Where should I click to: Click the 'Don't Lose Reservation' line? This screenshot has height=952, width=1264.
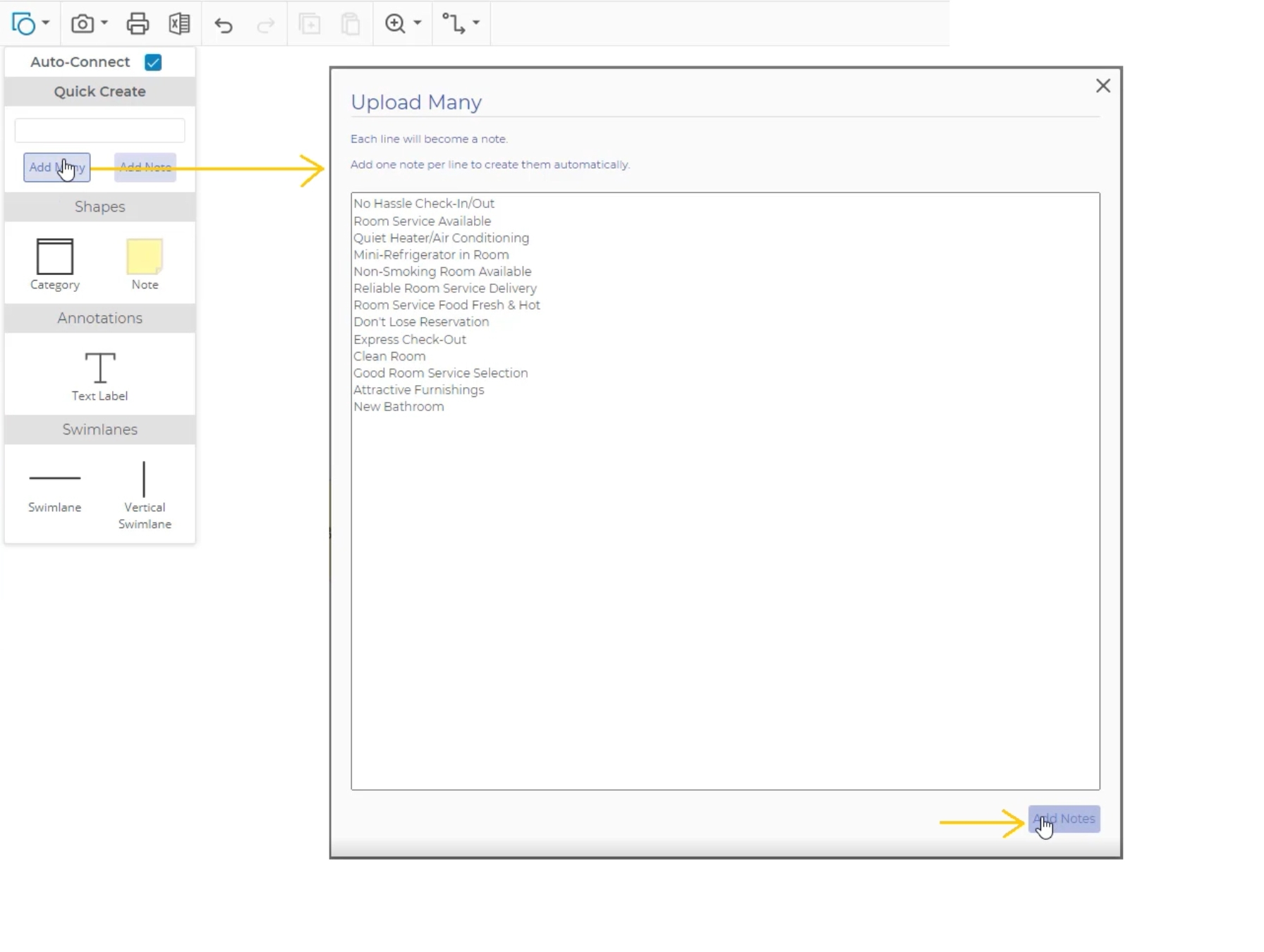click(x=421, y=322)
